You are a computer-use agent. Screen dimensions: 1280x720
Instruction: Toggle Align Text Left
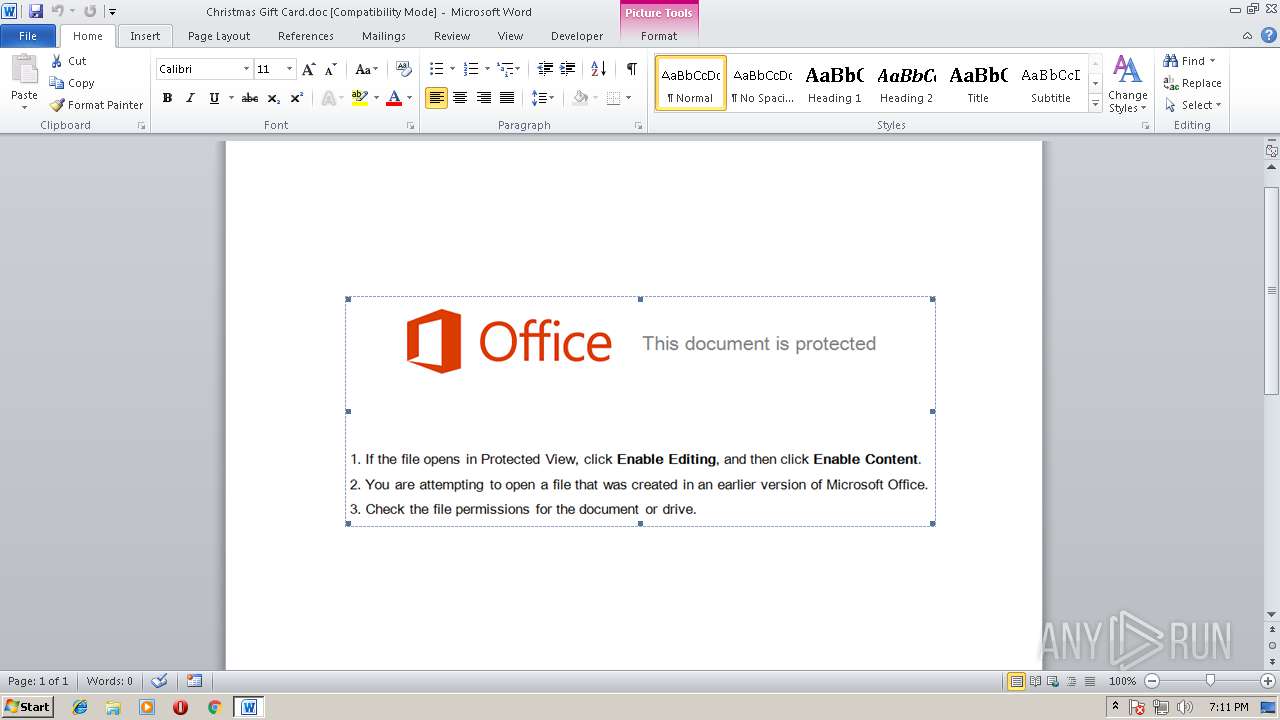point(436,98)
